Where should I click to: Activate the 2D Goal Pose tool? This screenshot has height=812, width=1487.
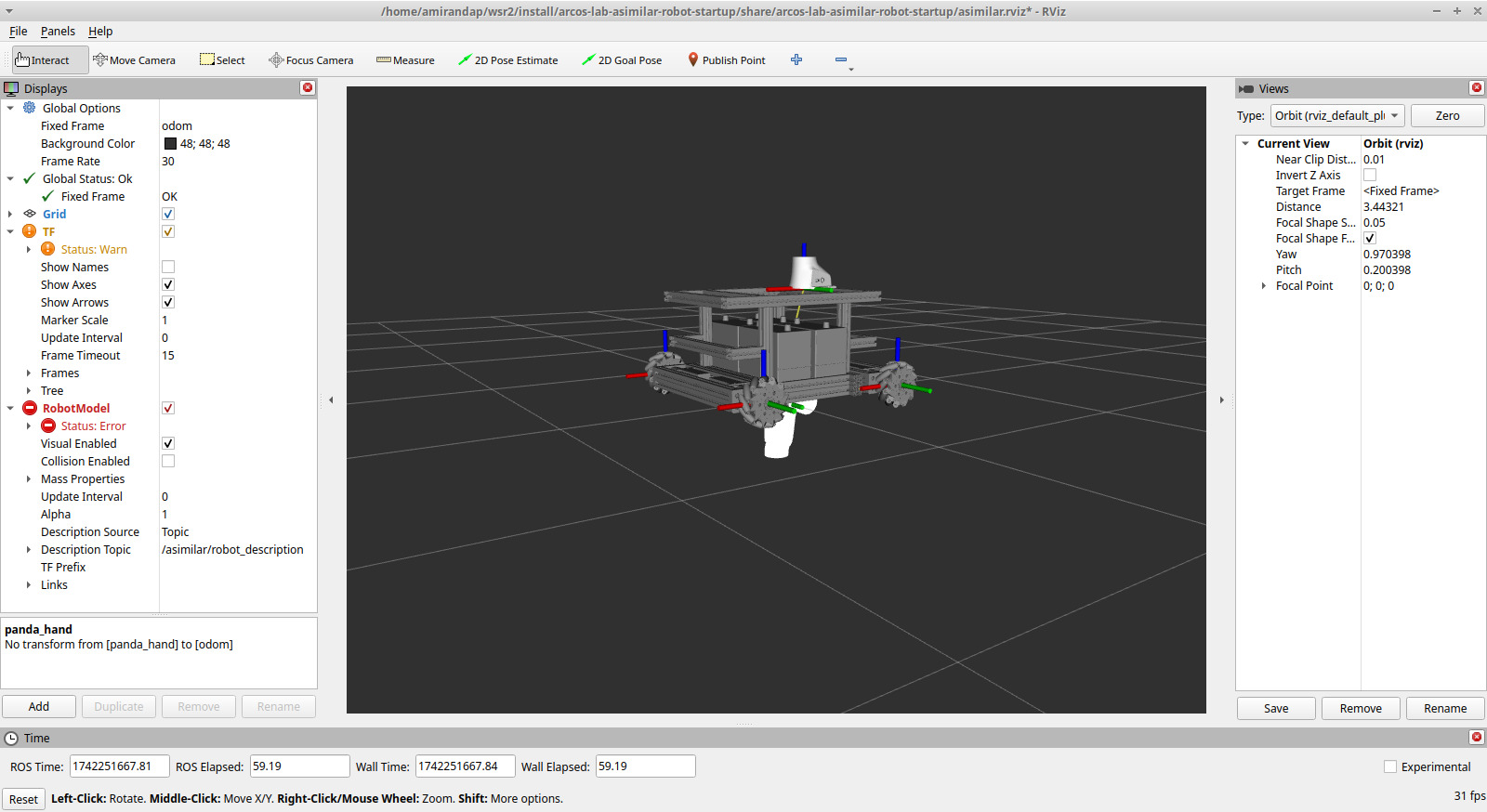(622, 60)
